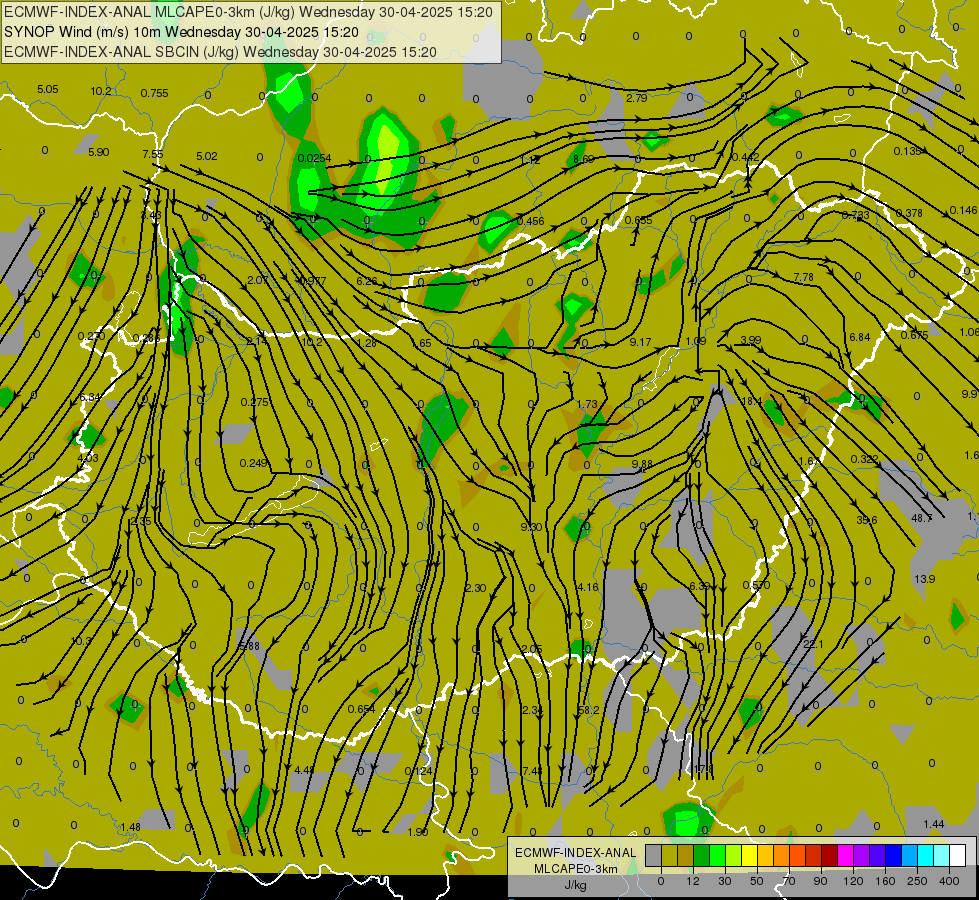Pick the brownish-olive legend swatch before 12
979x900 pixels.
click(686, 856)
